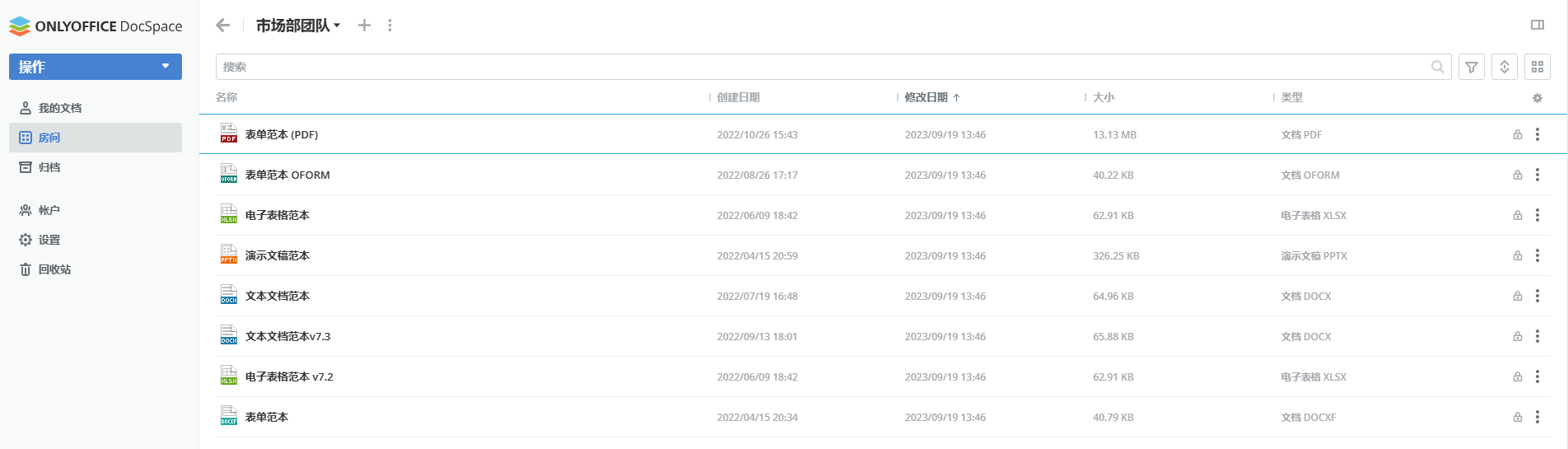Click the search magnifier icon
This screenshot has width=1568, height=449.
pyautogui.click(x=1437, y=67)
